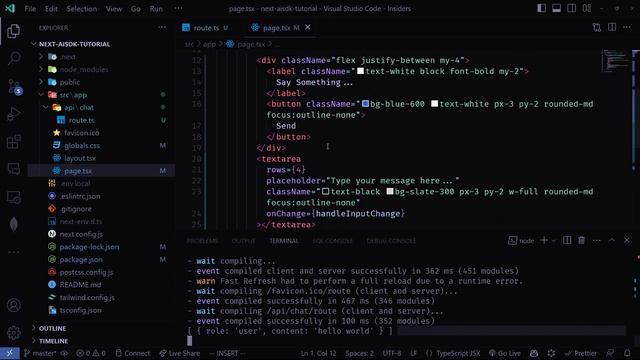Switch to the DEBUG CONSOLE tab
640x360 pixels.
pyautogui.click(x=391, y=241)
